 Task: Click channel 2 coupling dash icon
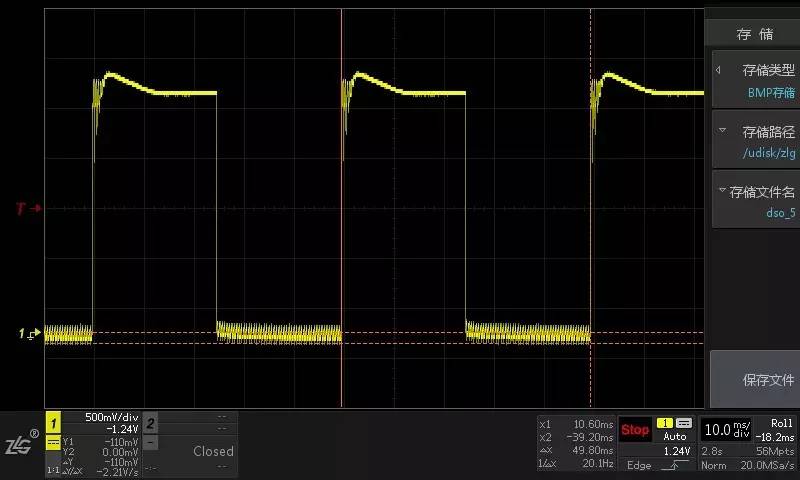[150, 442]
